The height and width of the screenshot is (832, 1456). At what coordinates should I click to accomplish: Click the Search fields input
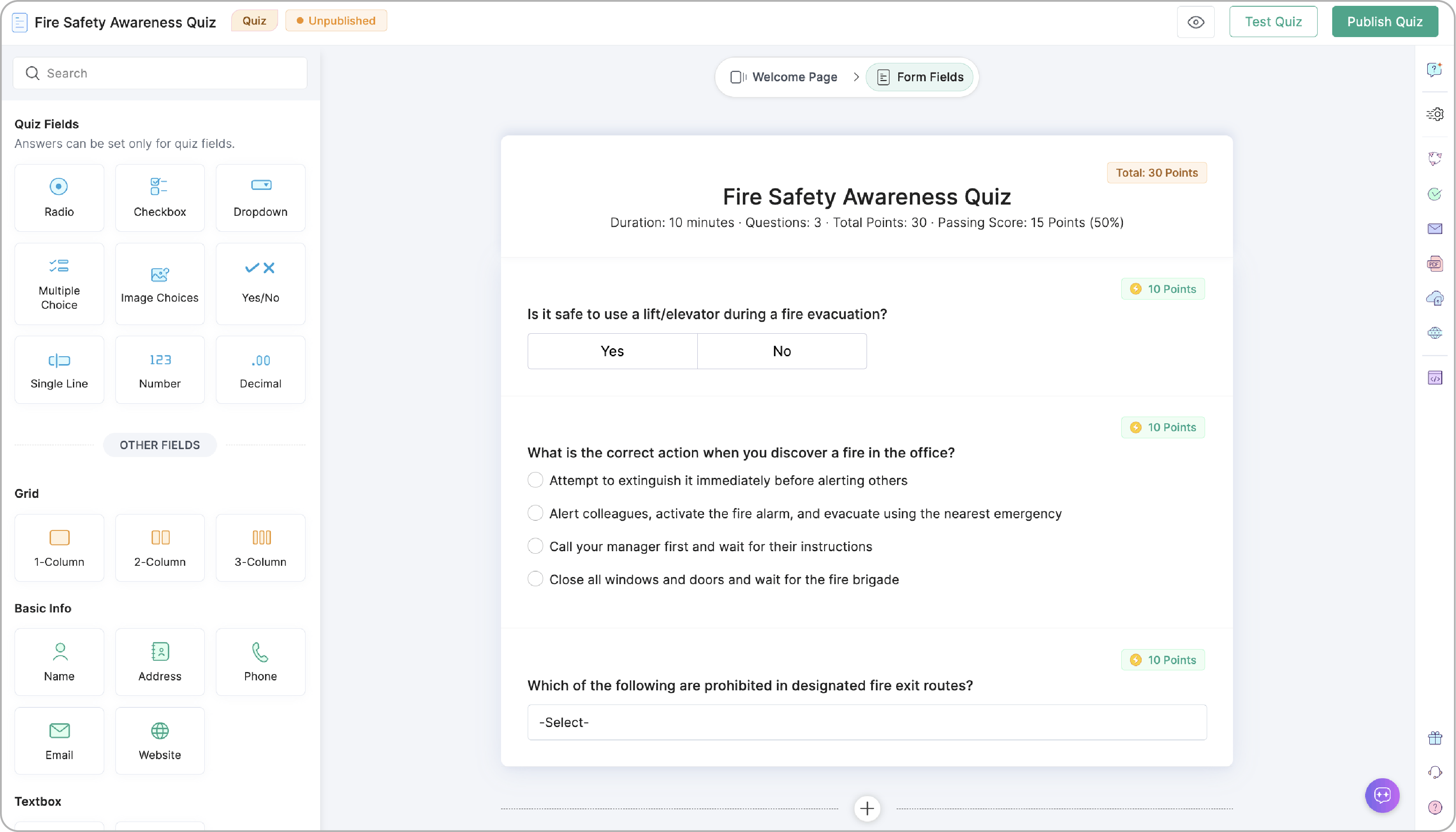tap(160, 73)
